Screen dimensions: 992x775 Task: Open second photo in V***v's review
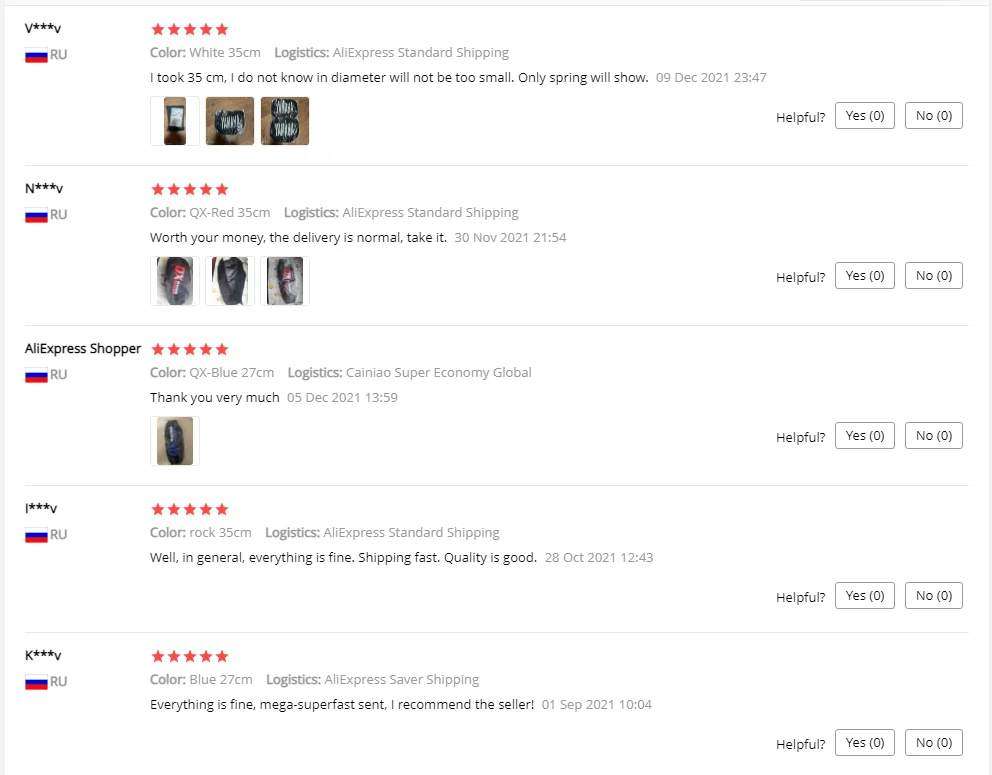pos(230,121)
